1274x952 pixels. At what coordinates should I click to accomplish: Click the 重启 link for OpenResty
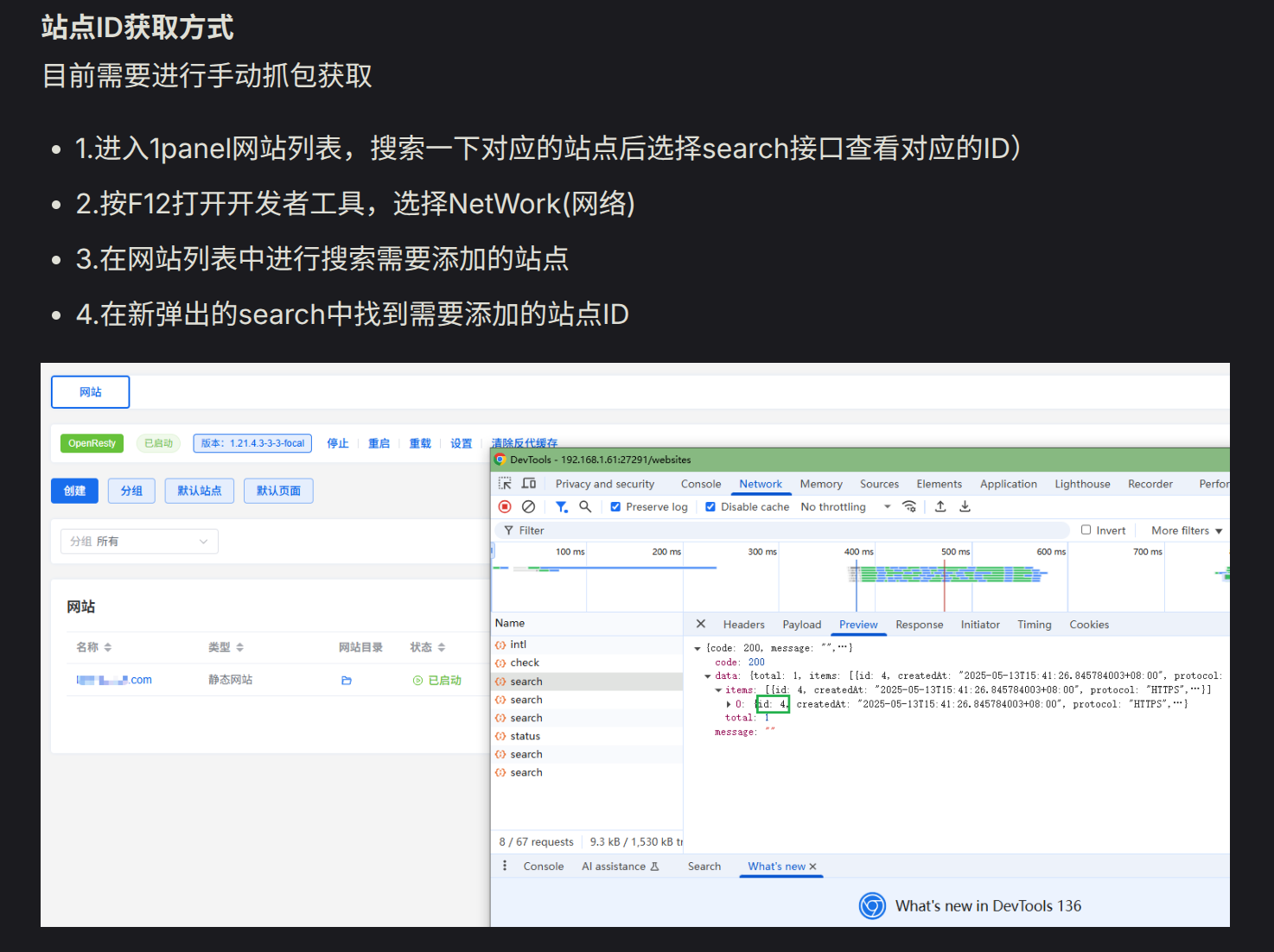(379, 443)
